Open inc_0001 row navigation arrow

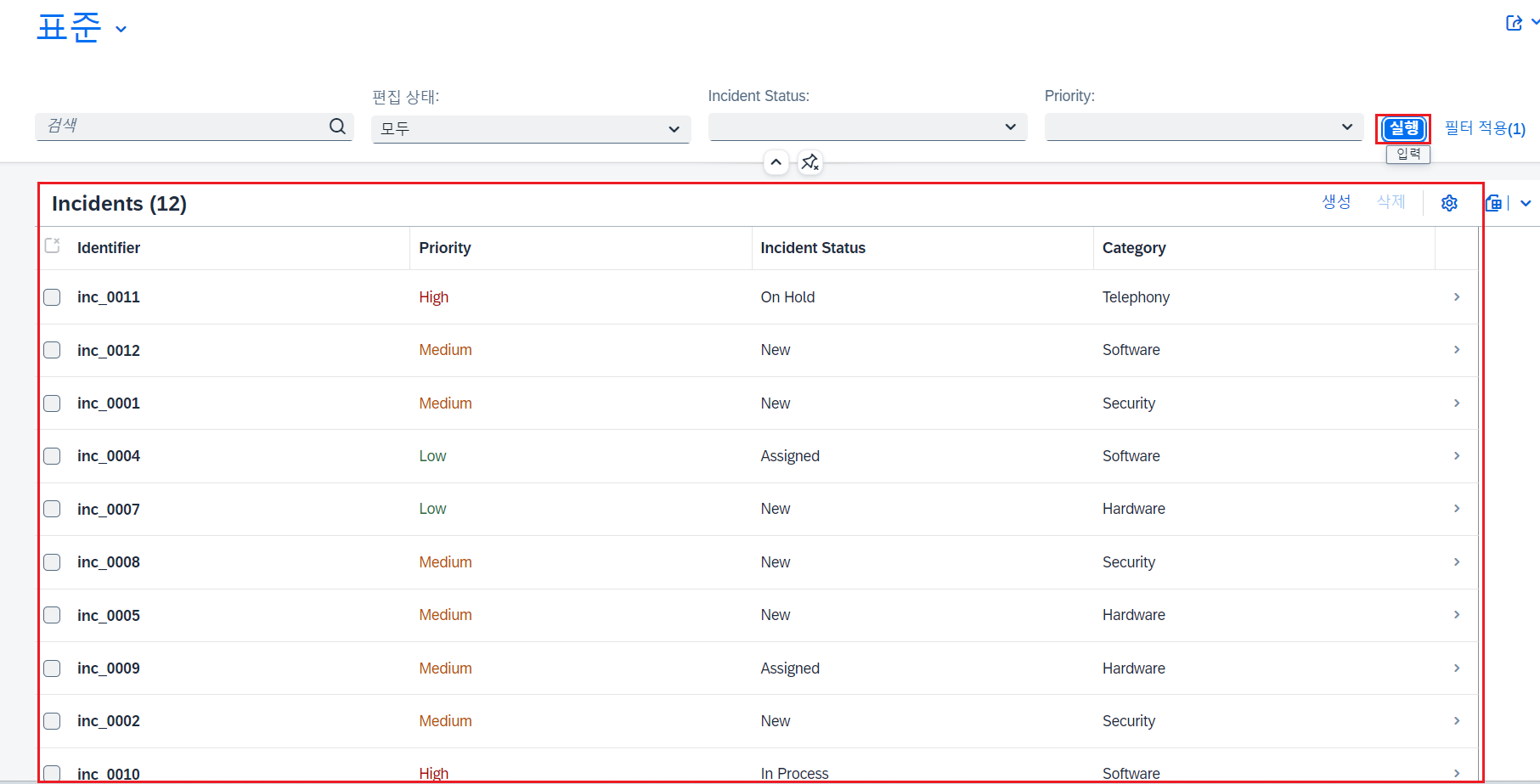1457,403
